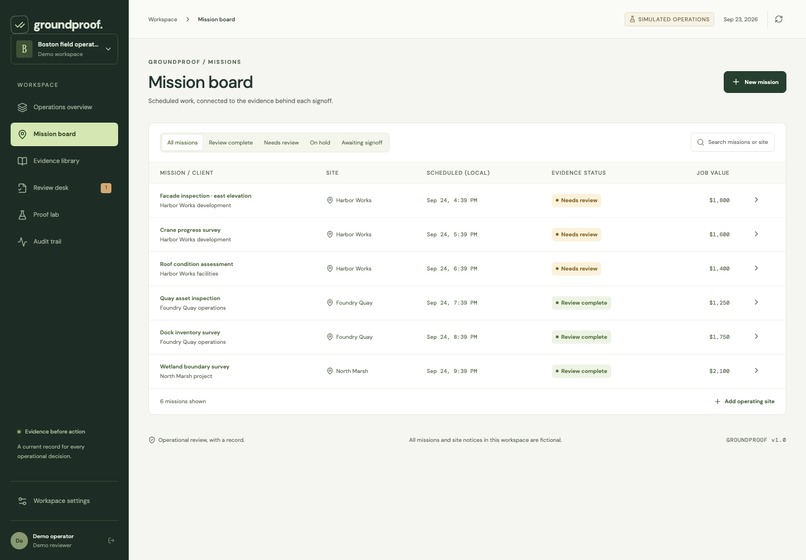806x560 pixels.
Task: Open Operations overview in sidebar
Action: (64, 107)
